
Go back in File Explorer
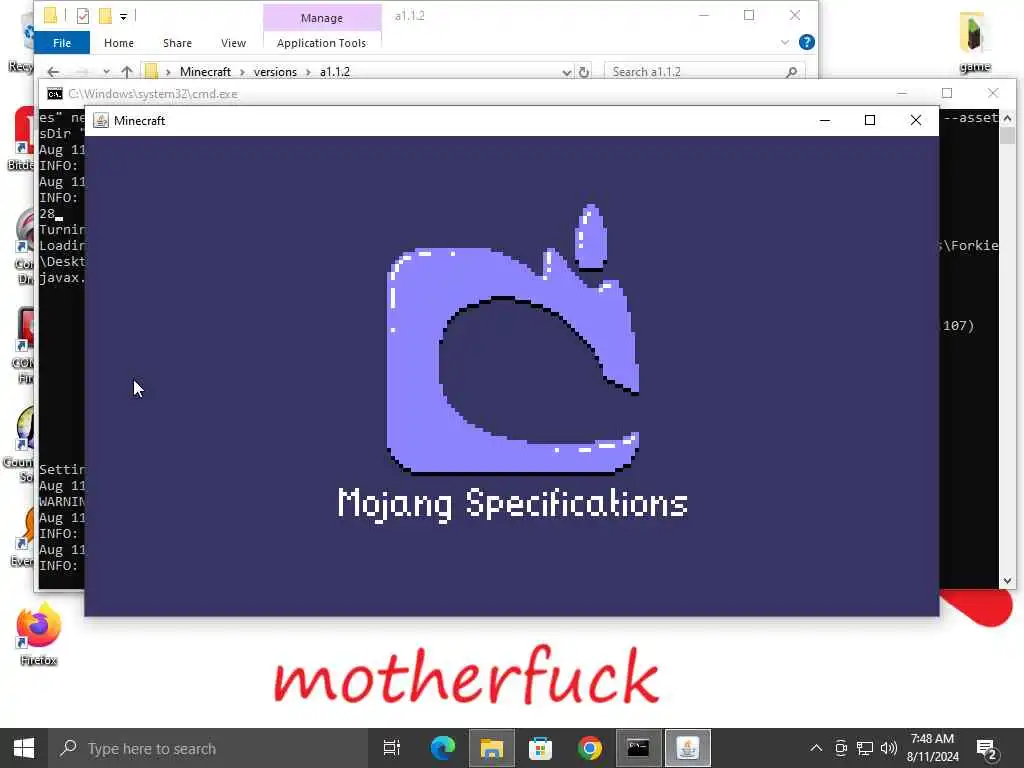54,71
